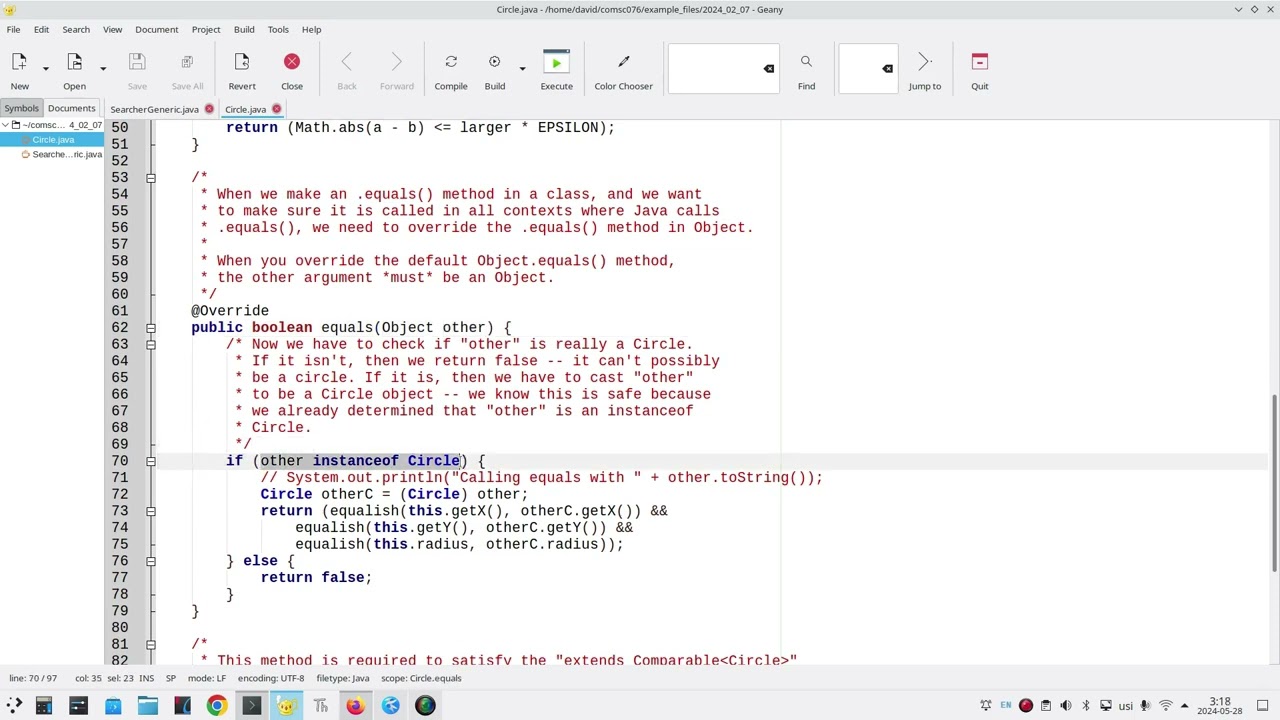Build the current file

(494, 71)
